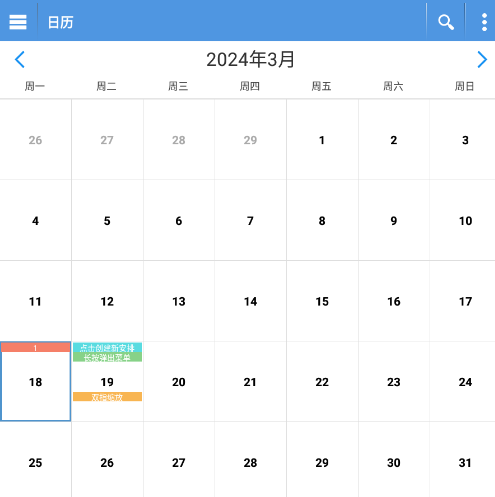Select March 14 date cell
This screenshot has width=495, height=497.
point(250,301)
